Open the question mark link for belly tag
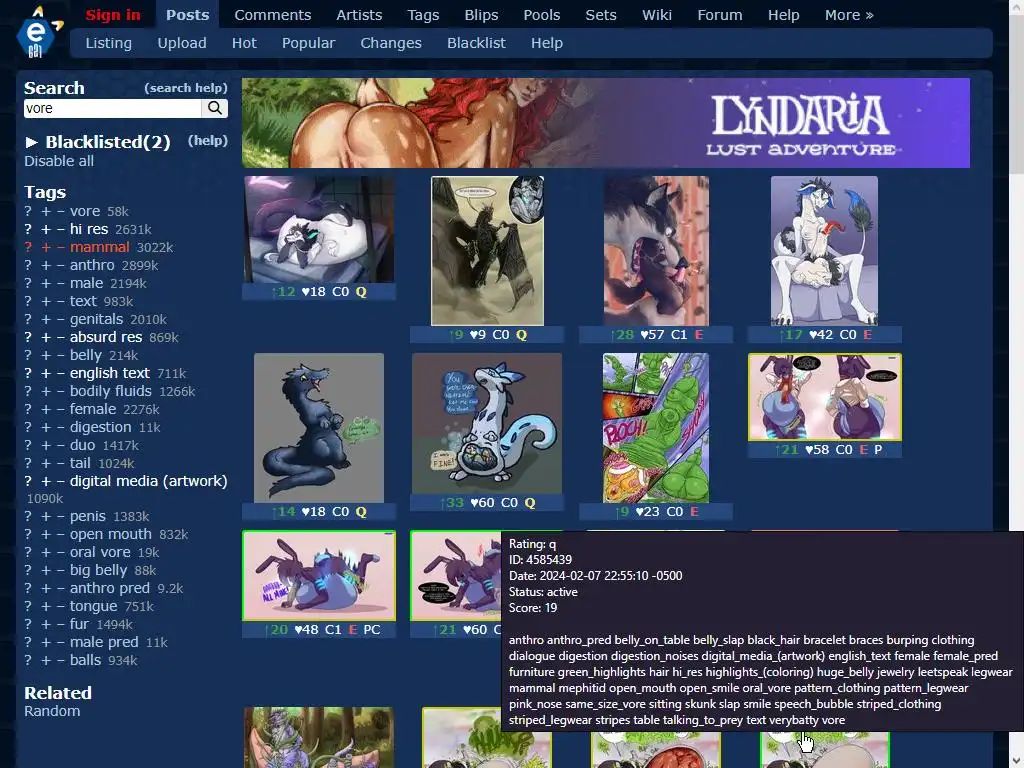Image resolution: width=1024 pixels, height=768 pixels. point(28,355)
